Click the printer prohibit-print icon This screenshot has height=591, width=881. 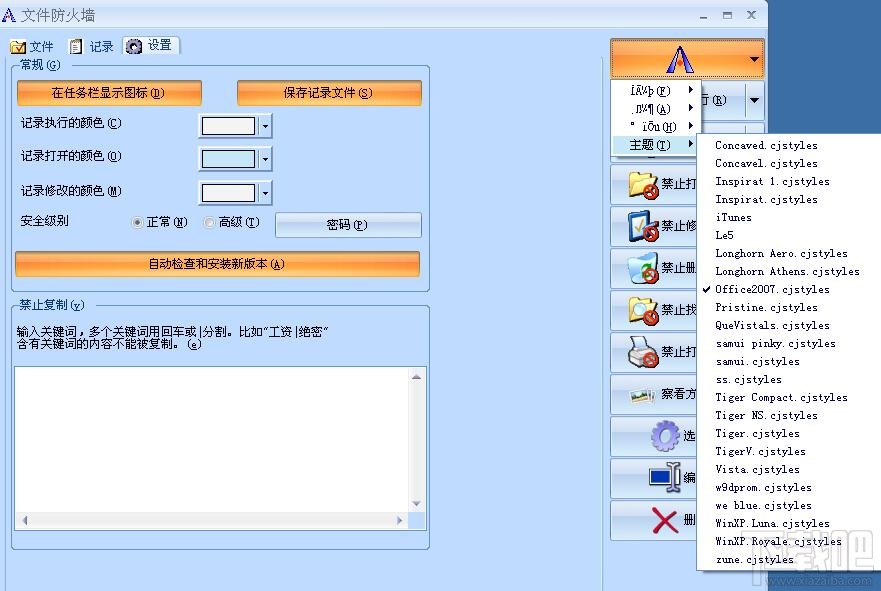643,352
